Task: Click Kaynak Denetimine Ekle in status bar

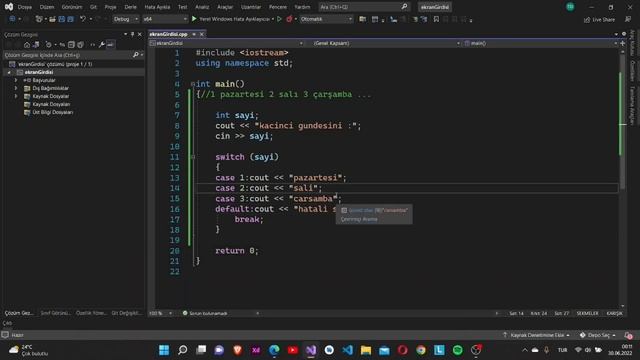Action: tap(537, 335)
